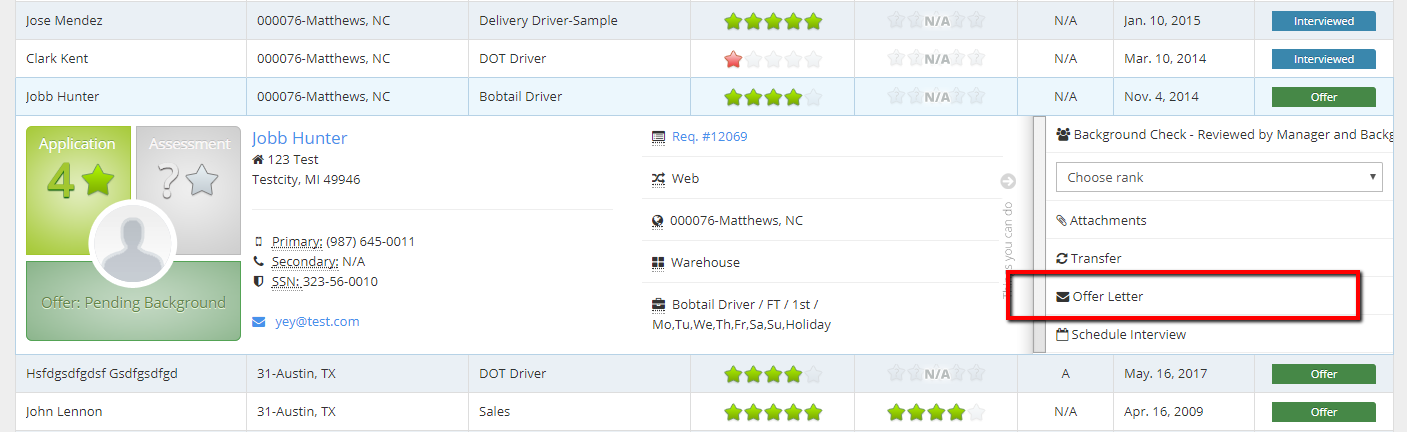Image resolution: width=1407 pixels, height=432 pixels.
Task: Click the Schedule Interview calendar icon
Action: (1063, 335)
